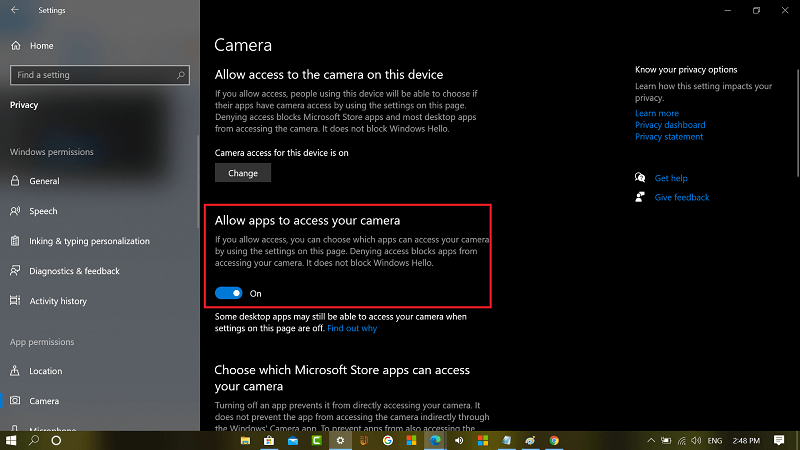Click the Find a setting search box
This screenshot has height=450, width=800.
tap(100, 75)
